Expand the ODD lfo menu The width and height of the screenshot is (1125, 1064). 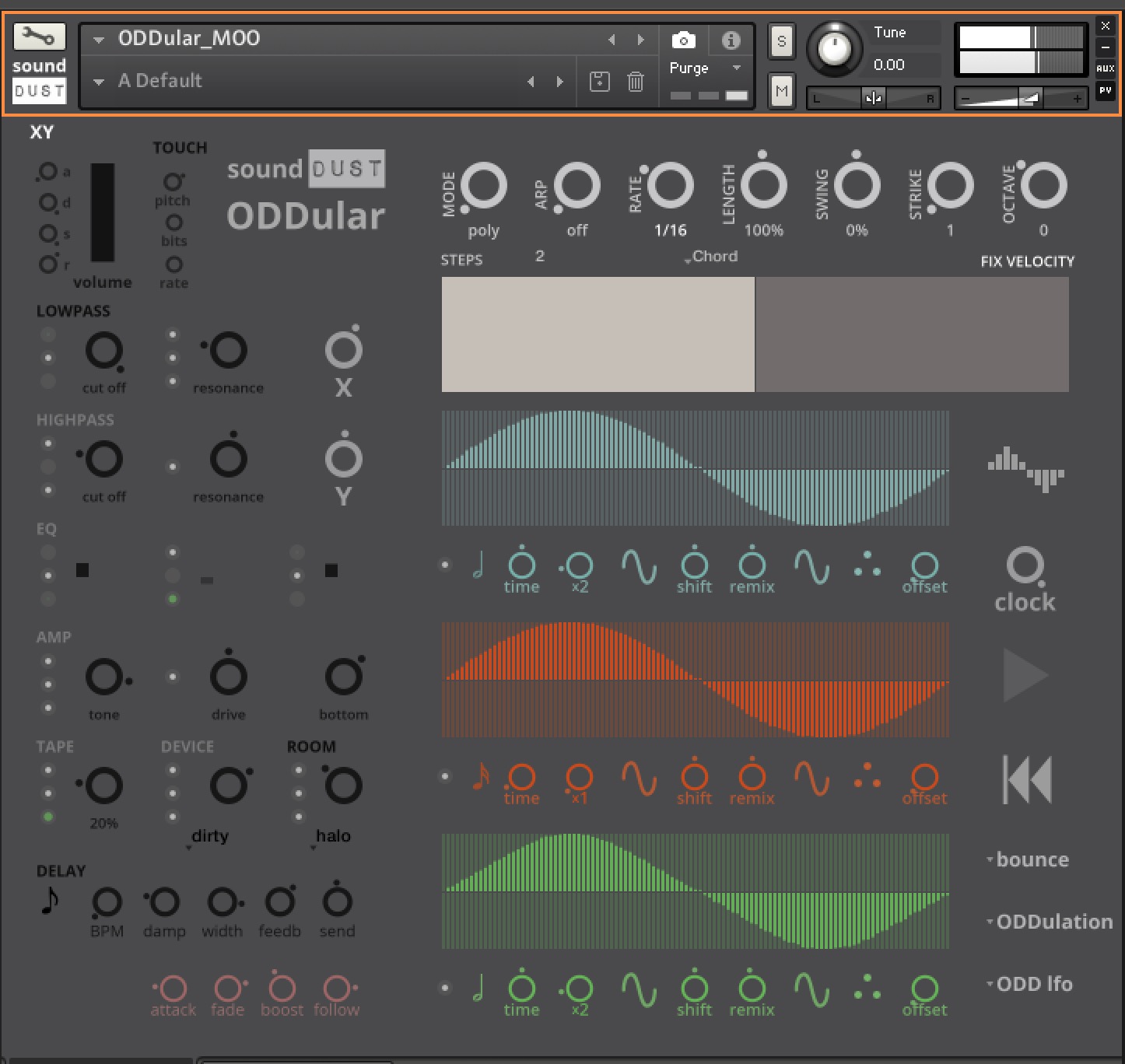tap(1029, 984)
